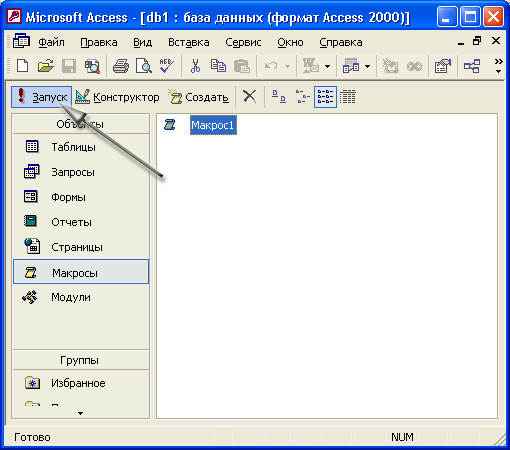Click the Print icon
The width and height of the screenshot is (510, 450).
pos(121,66)
